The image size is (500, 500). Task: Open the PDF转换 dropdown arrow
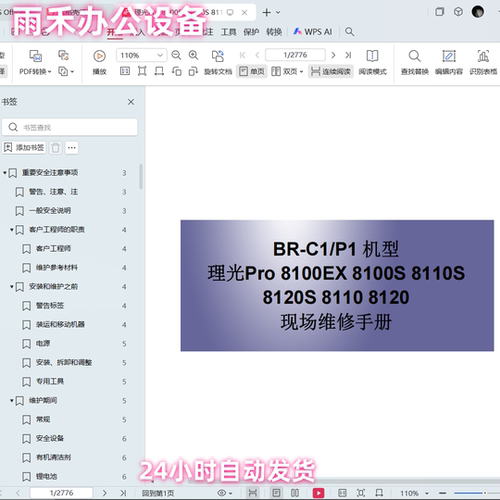coord(50,71)
